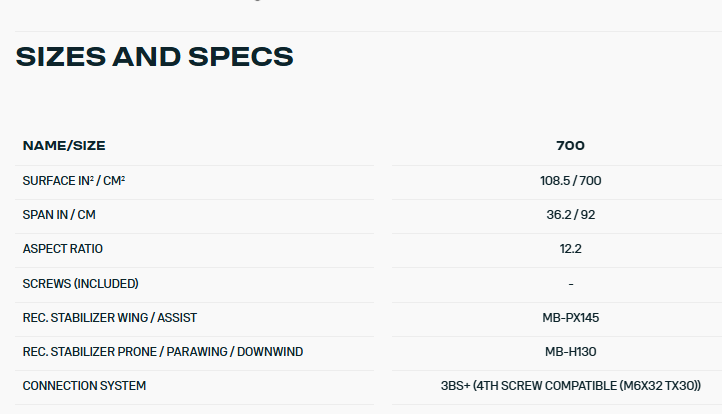Click the SIZES AND SPECS heading
The height and width of the screenshot is (414, 722).
point(154,57)
